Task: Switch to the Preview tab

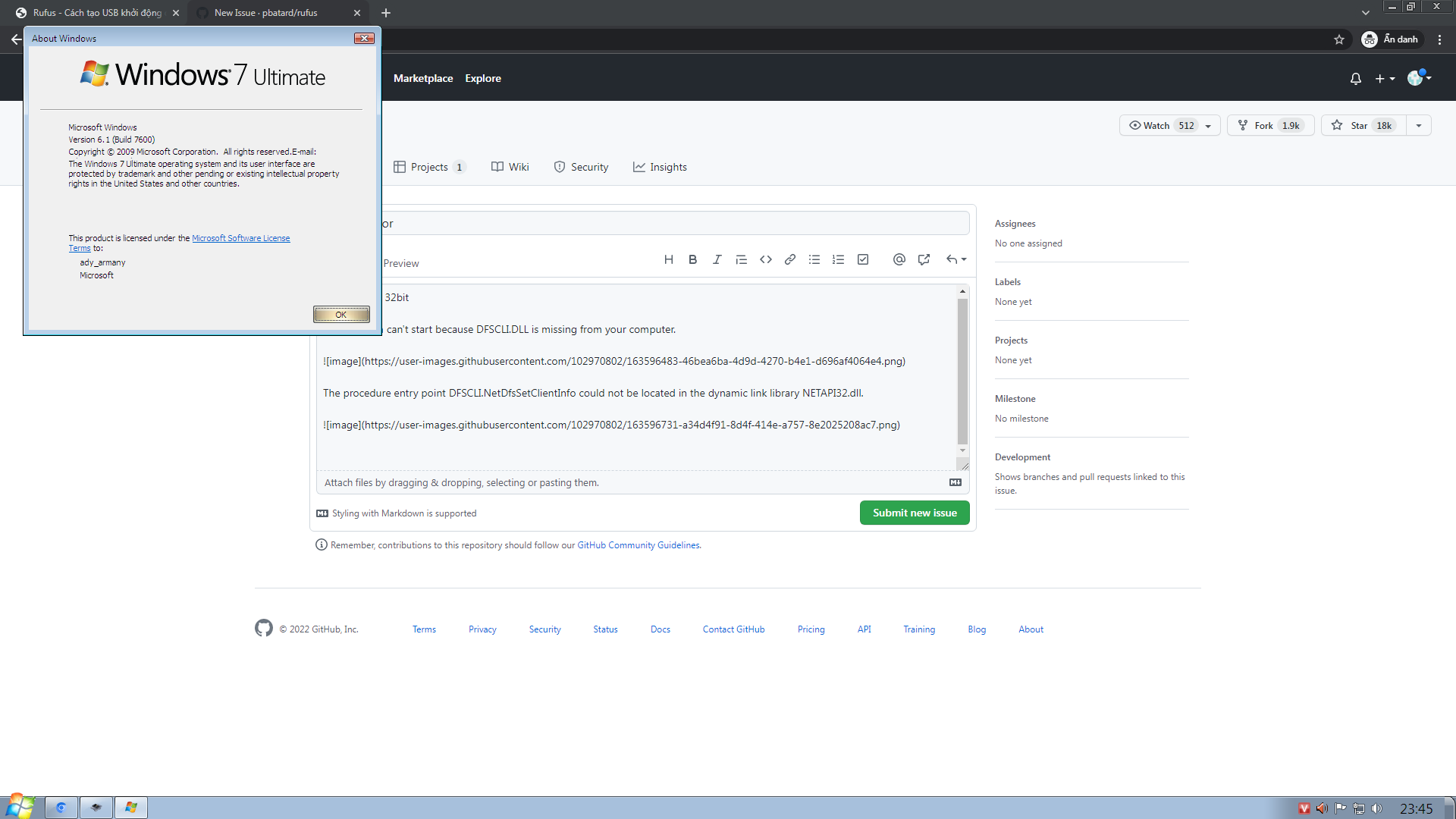Action: pos(401,263)
